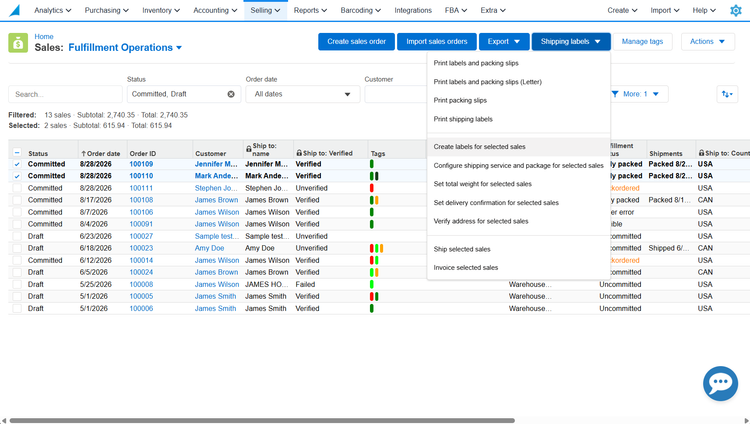Choose Set total weight for selected sales

[x=483, y=184]
